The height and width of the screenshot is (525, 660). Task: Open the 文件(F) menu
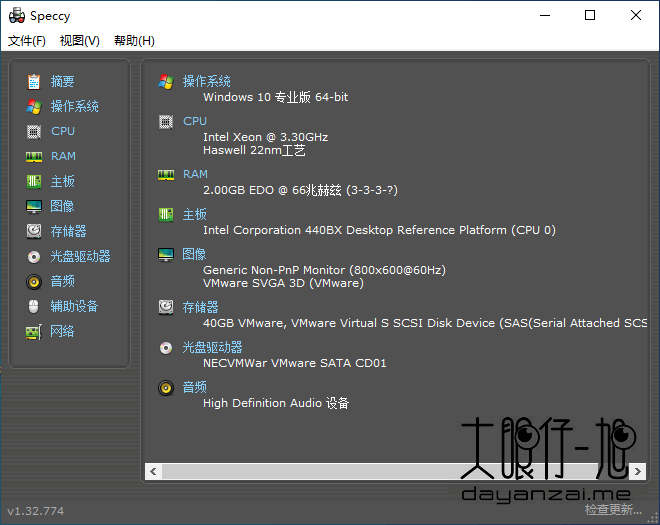[x=27, y=41]
